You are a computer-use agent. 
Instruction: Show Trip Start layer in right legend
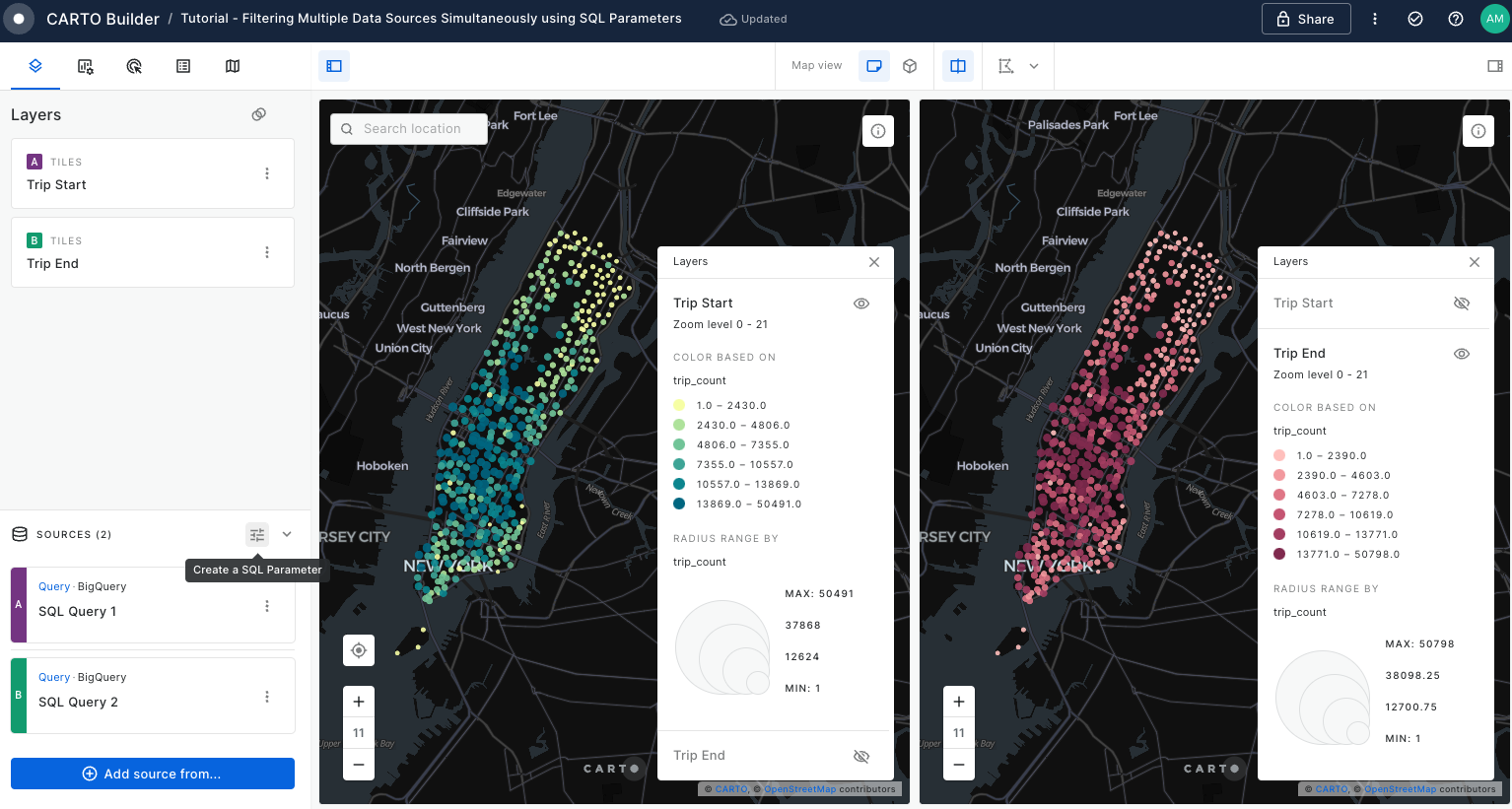1461,303
